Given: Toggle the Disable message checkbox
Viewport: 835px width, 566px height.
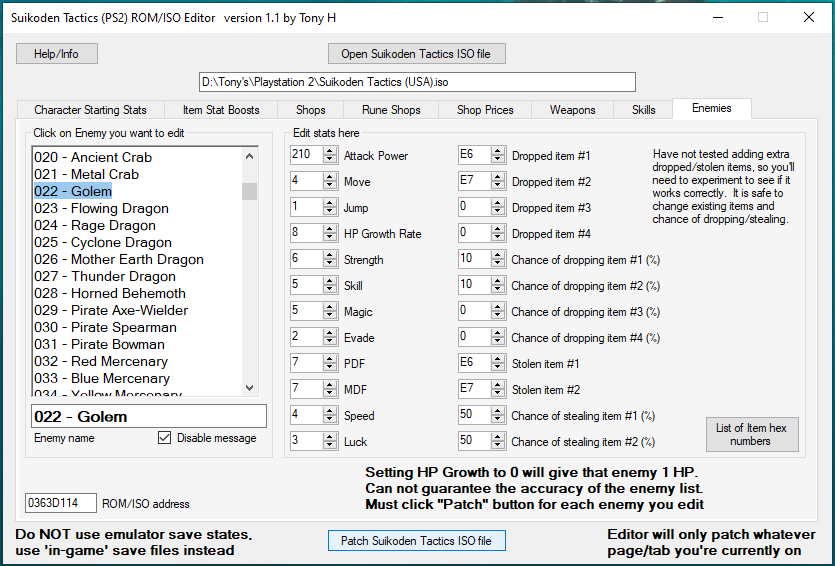Looking at the screenshot, I should pos(165,438).
